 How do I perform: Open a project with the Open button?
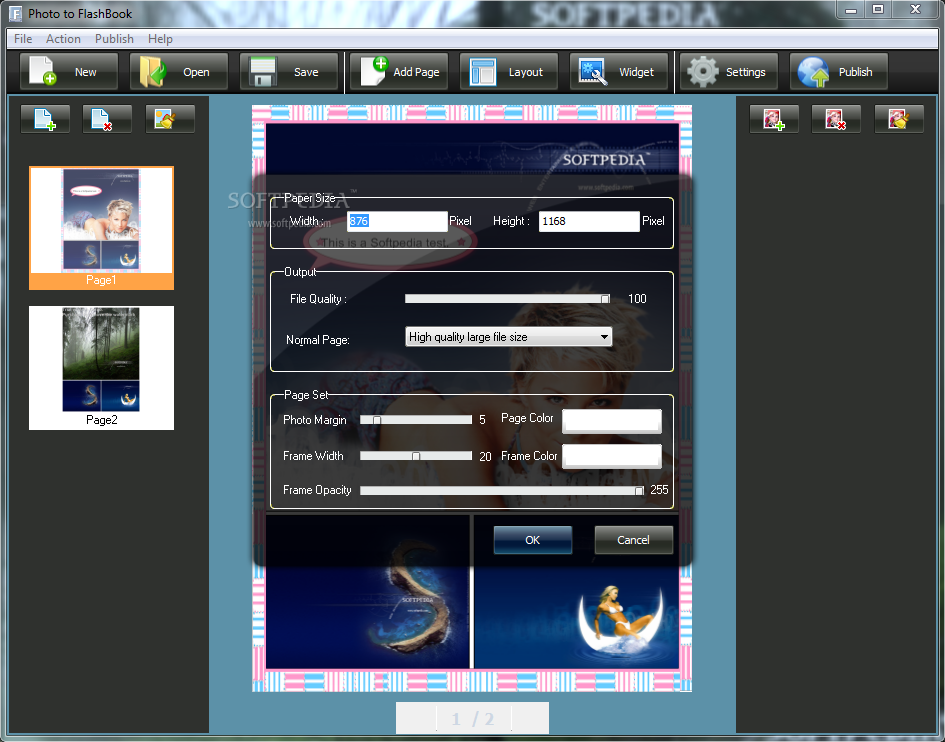point(179,72)
